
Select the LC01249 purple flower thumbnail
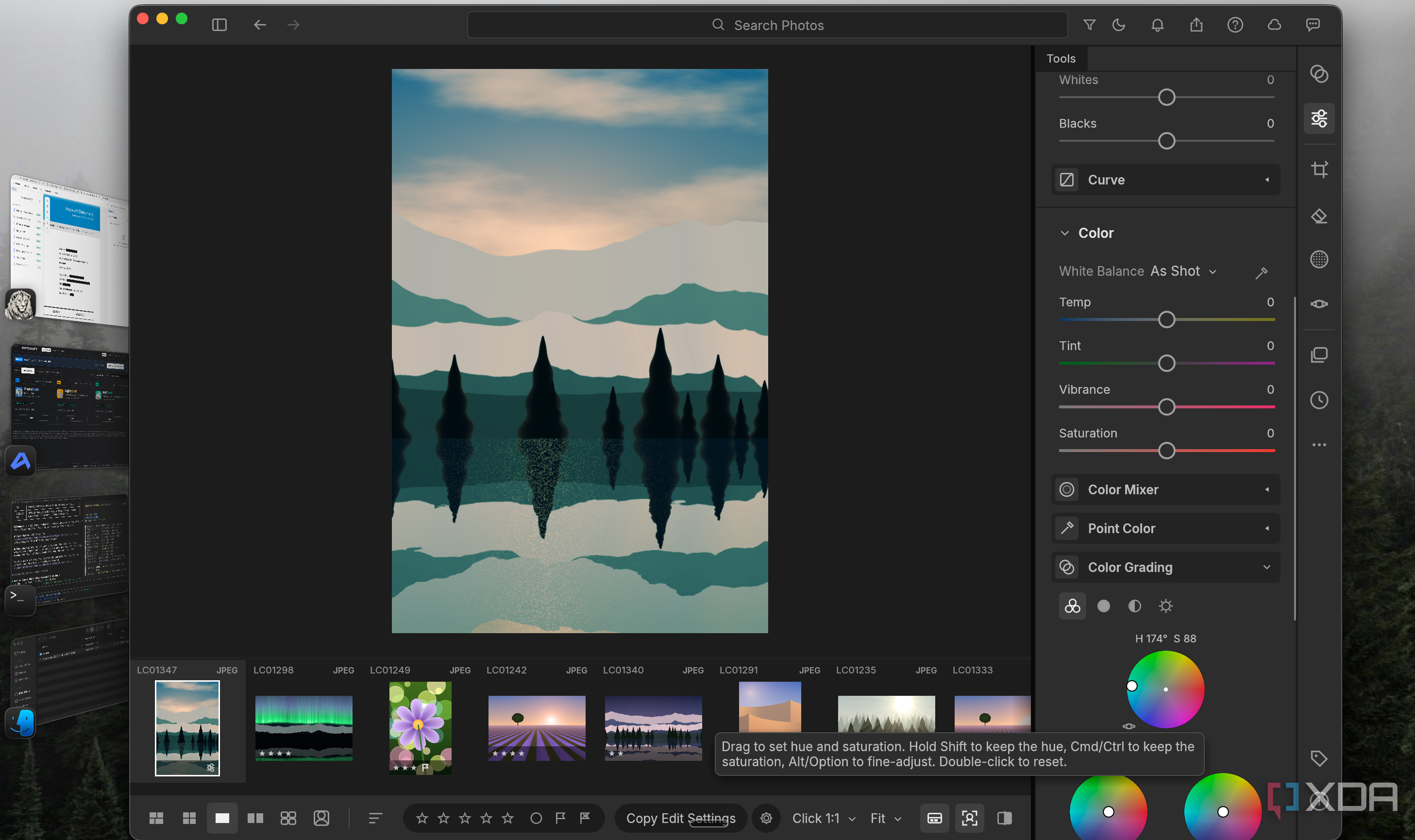[420, 728]
